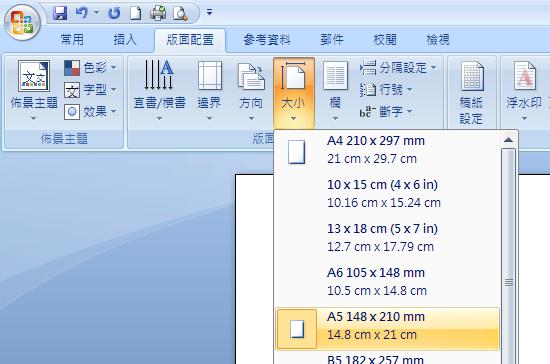
Task: Open the 色彩 theme colors dropdown
Action: tap(90, 68)
